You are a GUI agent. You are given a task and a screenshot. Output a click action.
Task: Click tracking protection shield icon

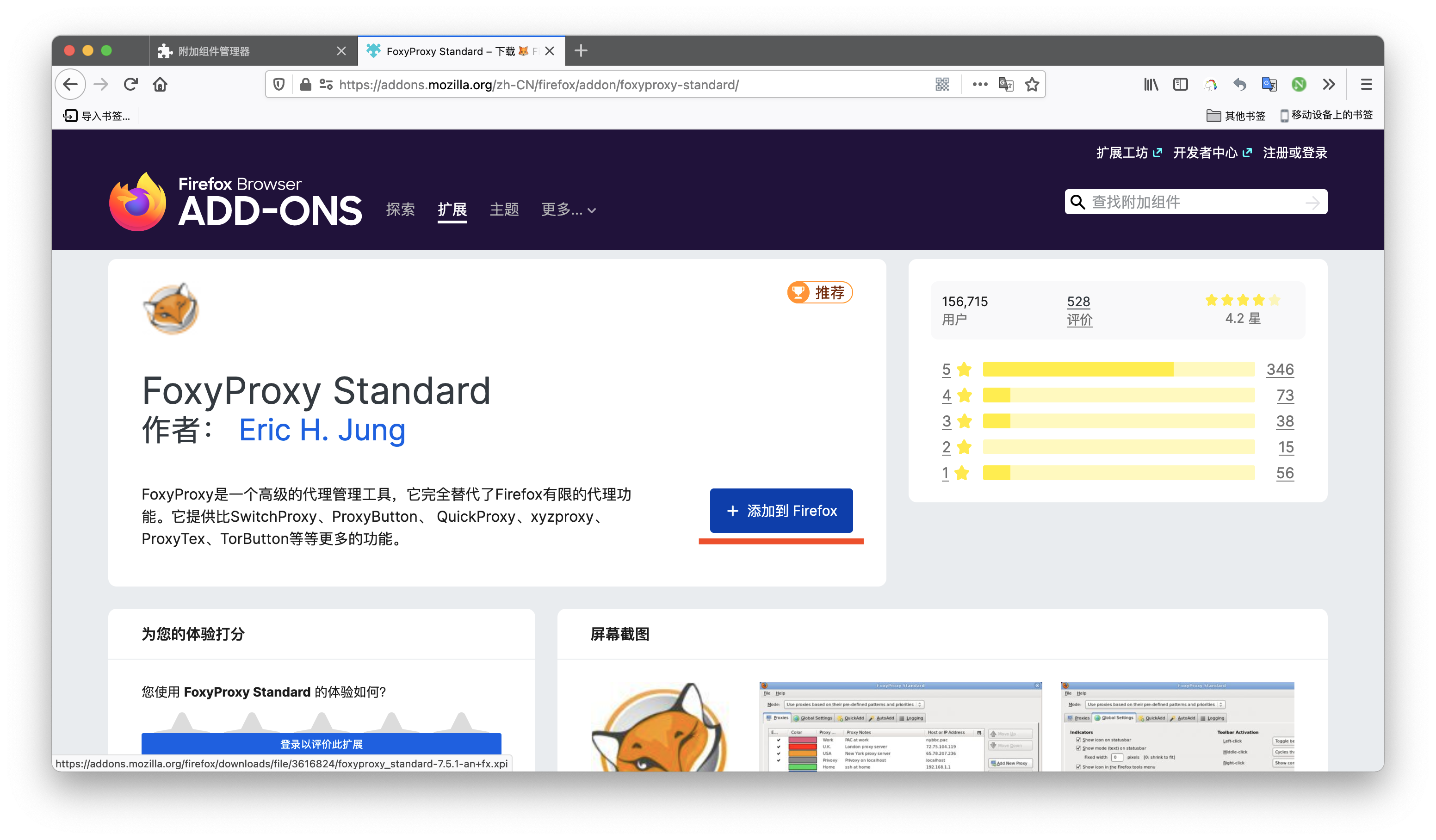click(x=279, y=84)
